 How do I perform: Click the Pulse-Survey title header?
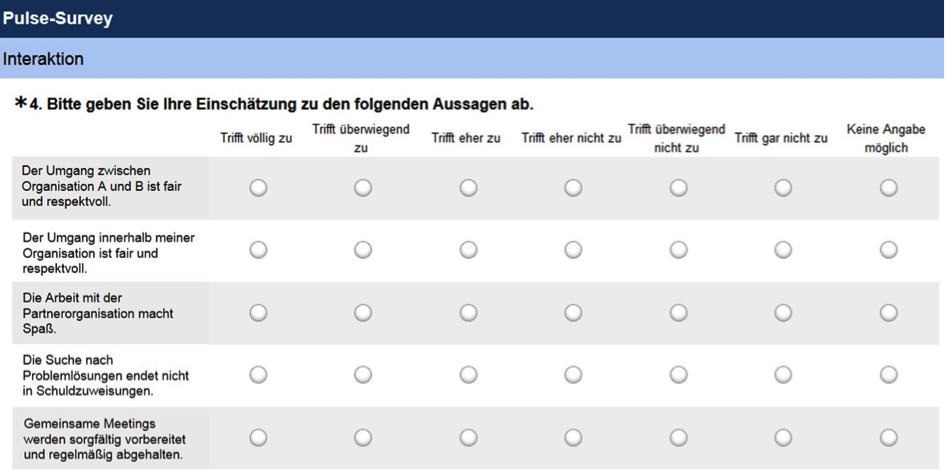point(57,19)
